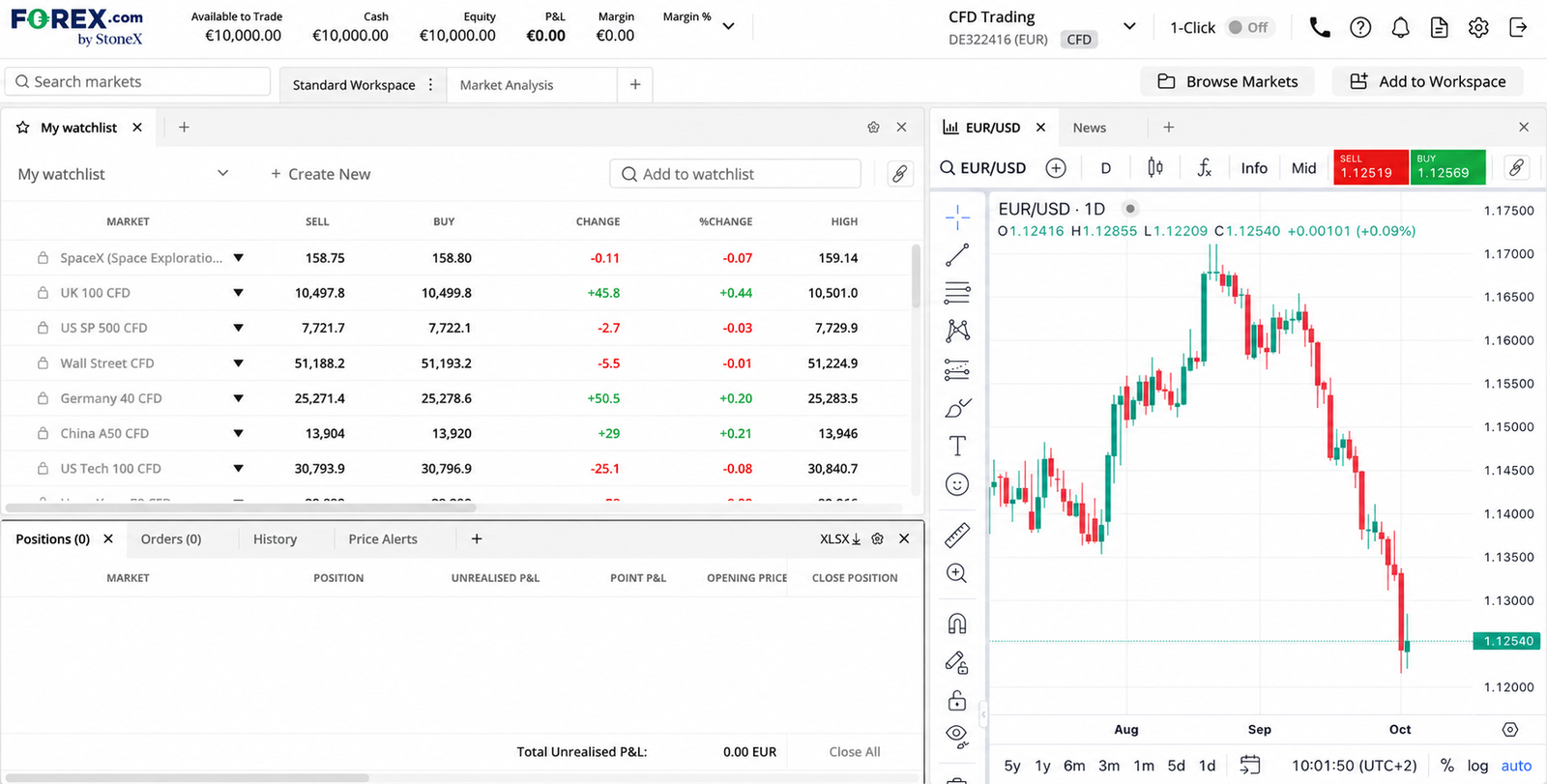
Task: Toggle auto scale on chart
Action: 1516,766
